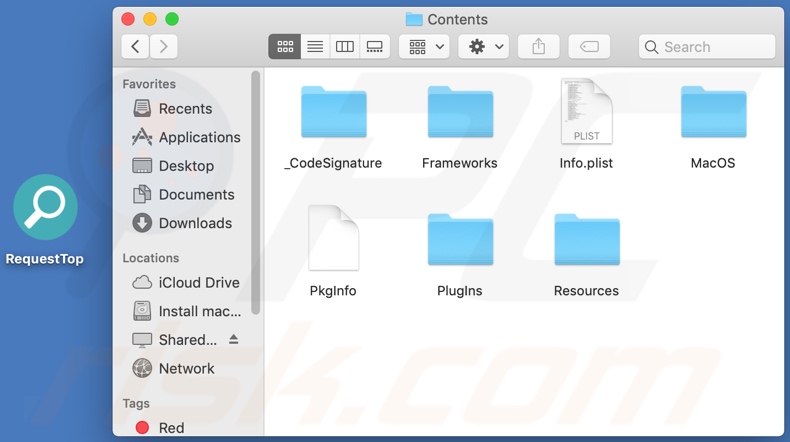The height and width of the screenshot is (442, 790).
Task: Select the MacOS folder icon
Action: click(x=713, y=112)
